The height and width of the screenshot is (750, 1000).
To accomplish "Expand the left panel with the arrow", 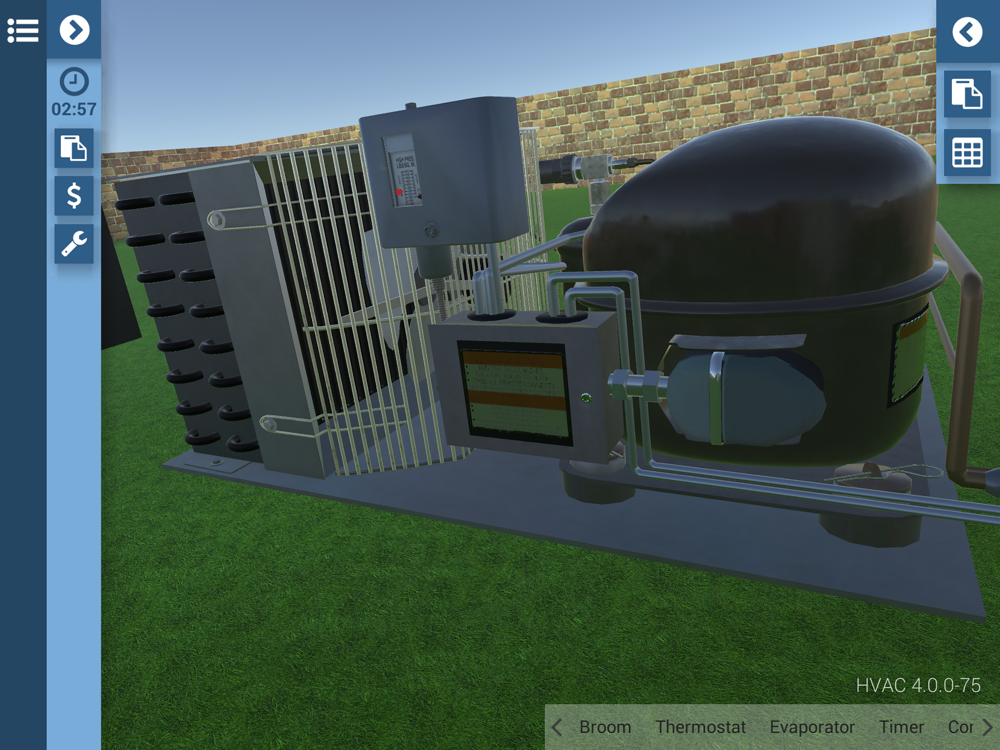I will tap(74, 29).
